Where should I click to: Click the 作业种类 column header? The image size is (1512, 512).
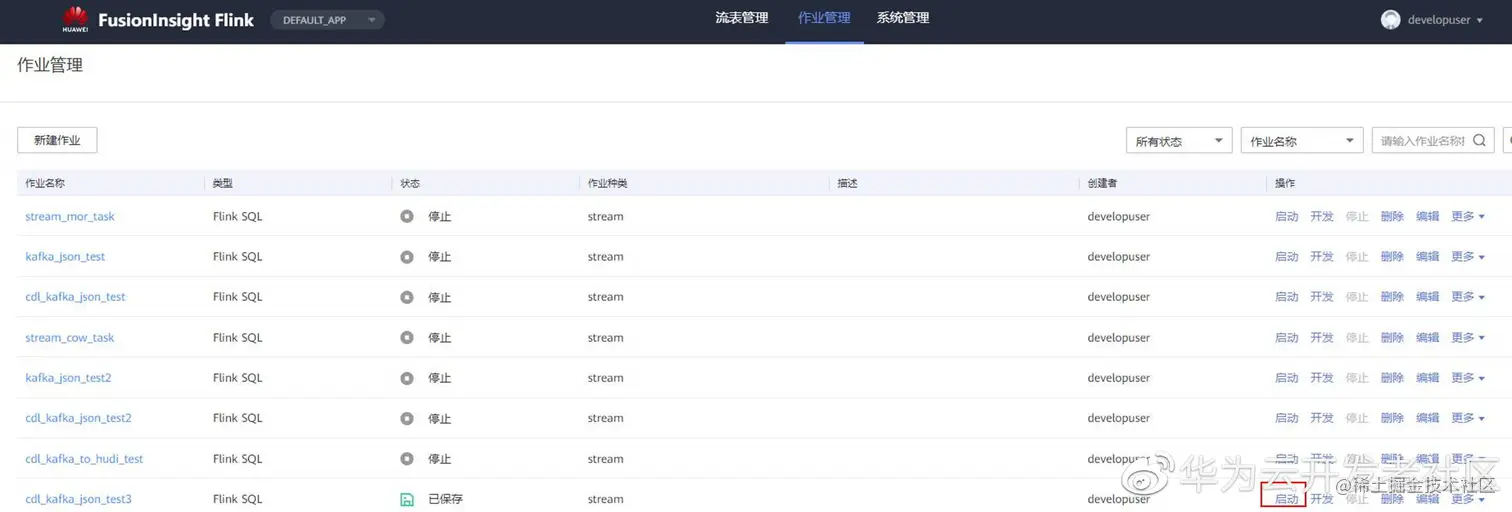pyautogui.click(x=608, y=183)
